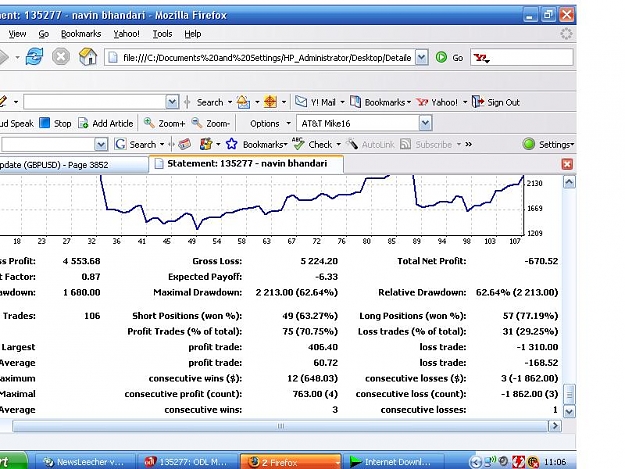The width and height of the screenshot is (625, 469).
Task: Click the Sign Out icon
Action: click(x=478, y=102)
